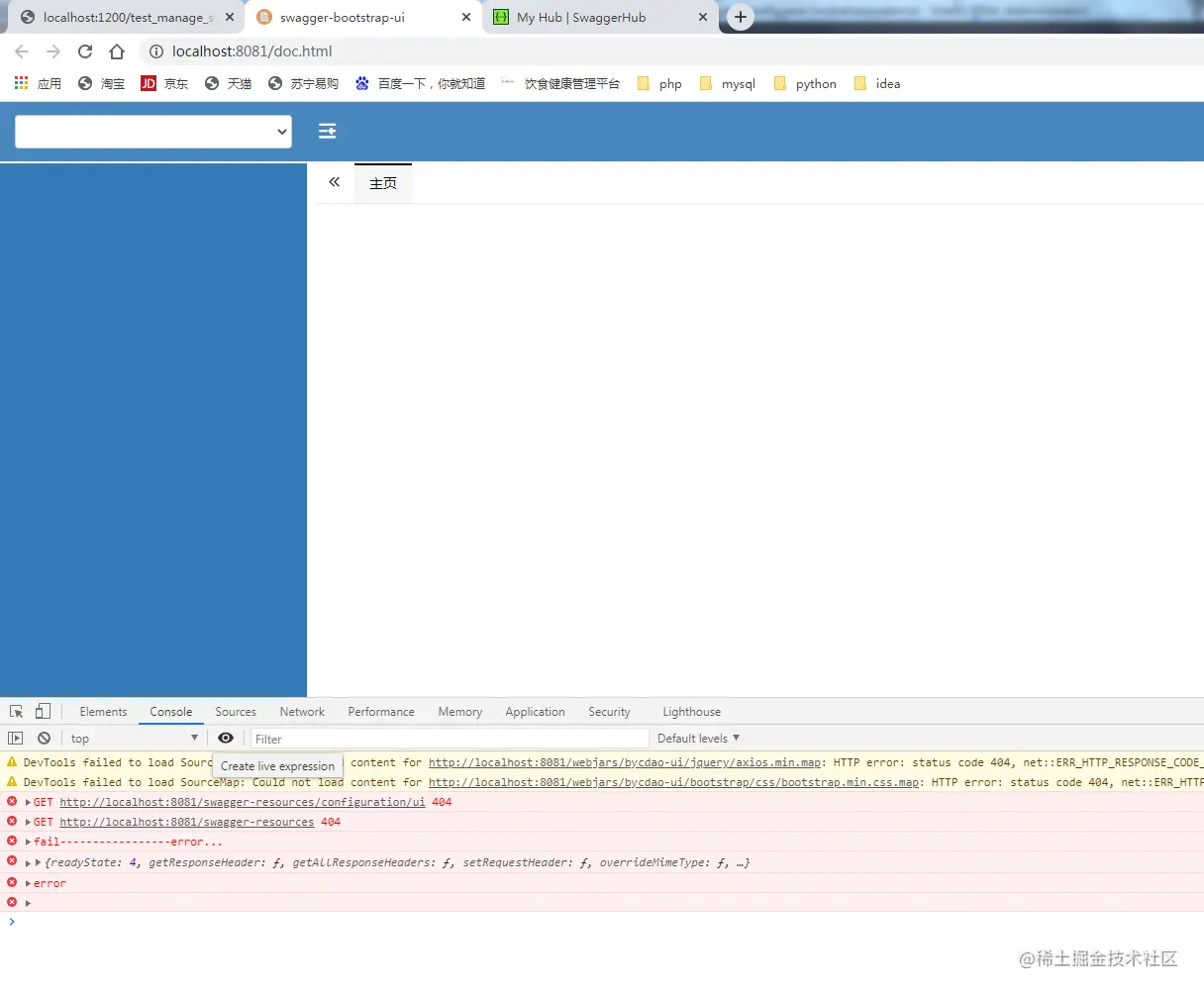This screenshot has height=995, width=1204.
Task: Open the mysql bookmarks folder
Action: [727, 83]
